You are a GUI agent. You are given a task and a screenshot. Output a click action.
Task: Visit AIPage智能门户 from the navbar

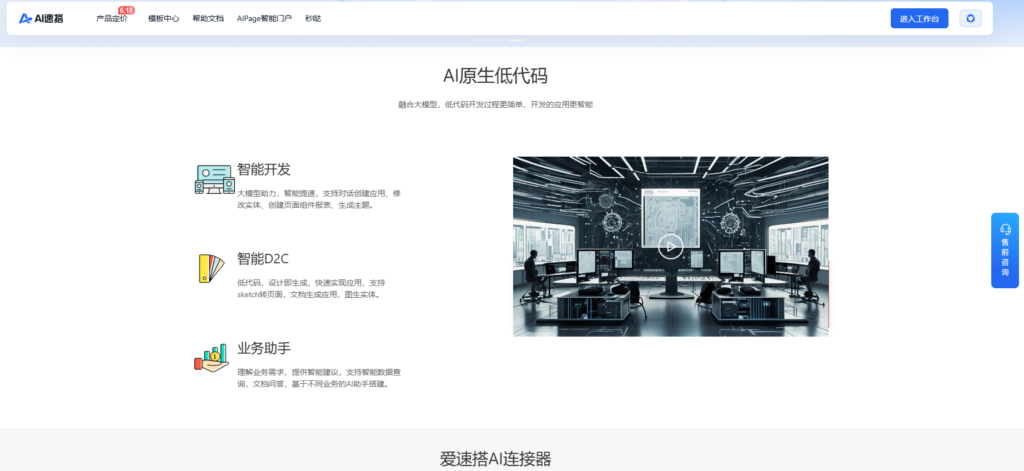click(x=264, y=19)
